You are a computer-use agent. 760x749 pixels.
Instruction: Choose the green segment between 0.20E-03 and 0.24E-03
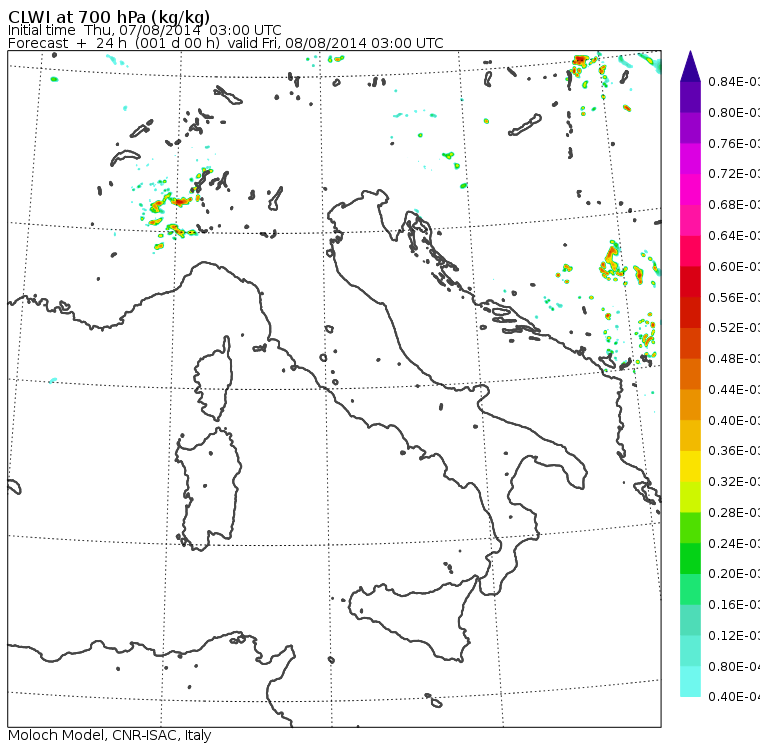point(690,559)
